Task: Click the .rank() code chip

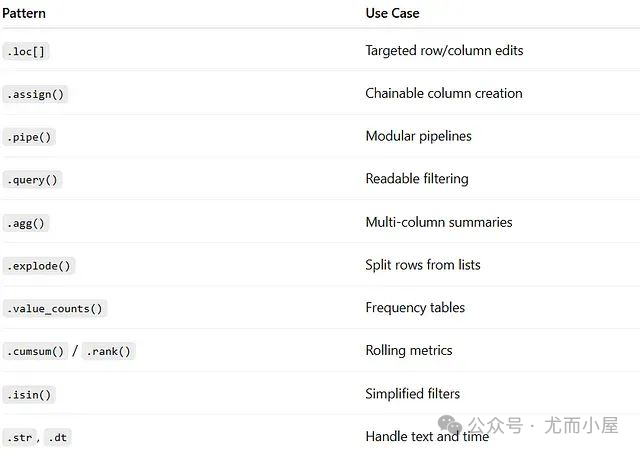Action: (108, 351)
